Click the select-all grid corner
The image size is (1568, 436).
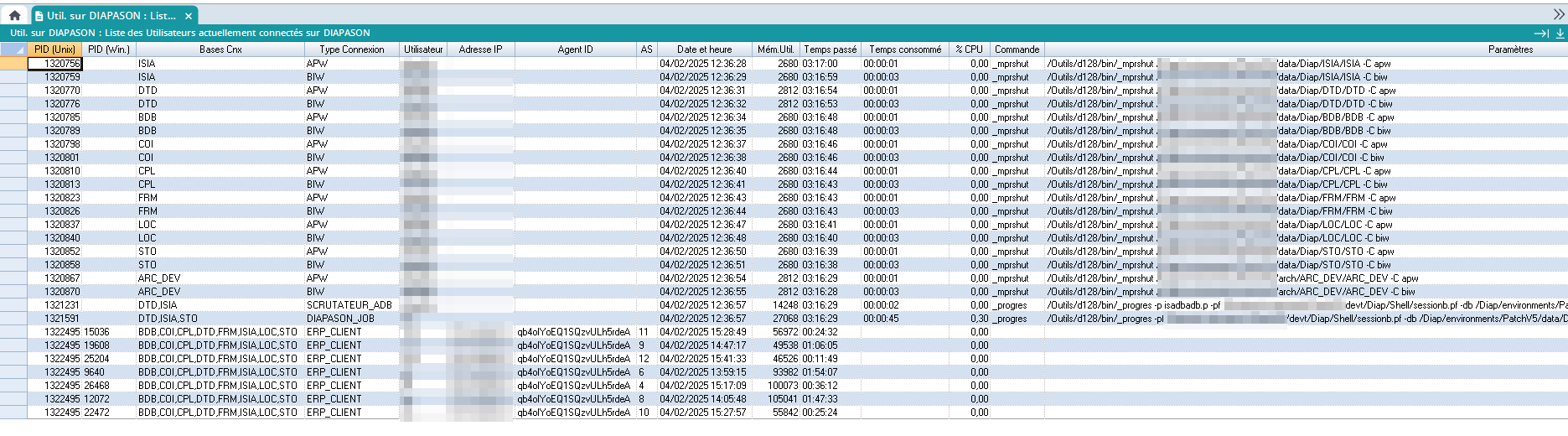click(x=13, y=49)
